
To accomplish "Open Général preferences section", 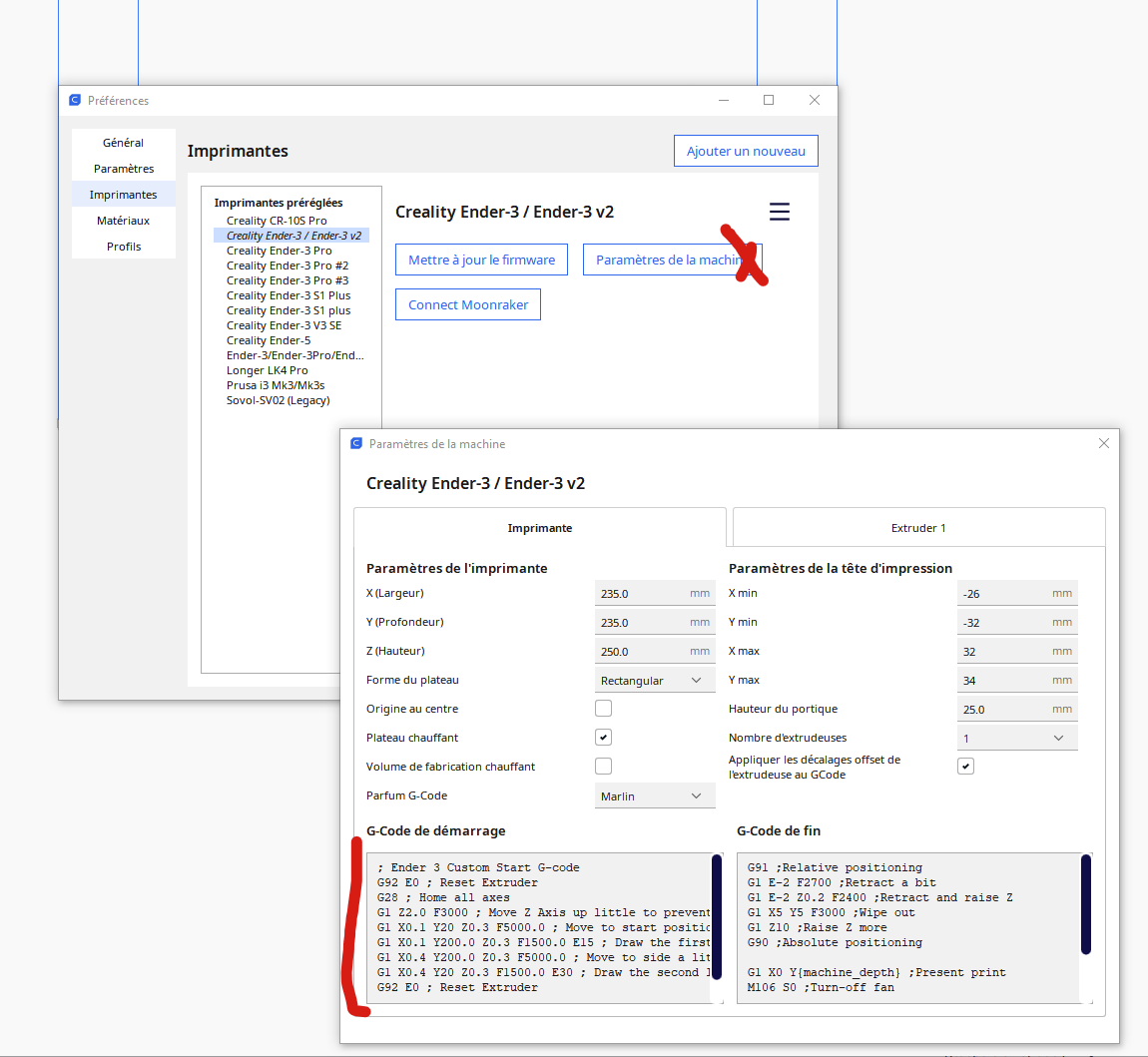I will click(123, 143).
